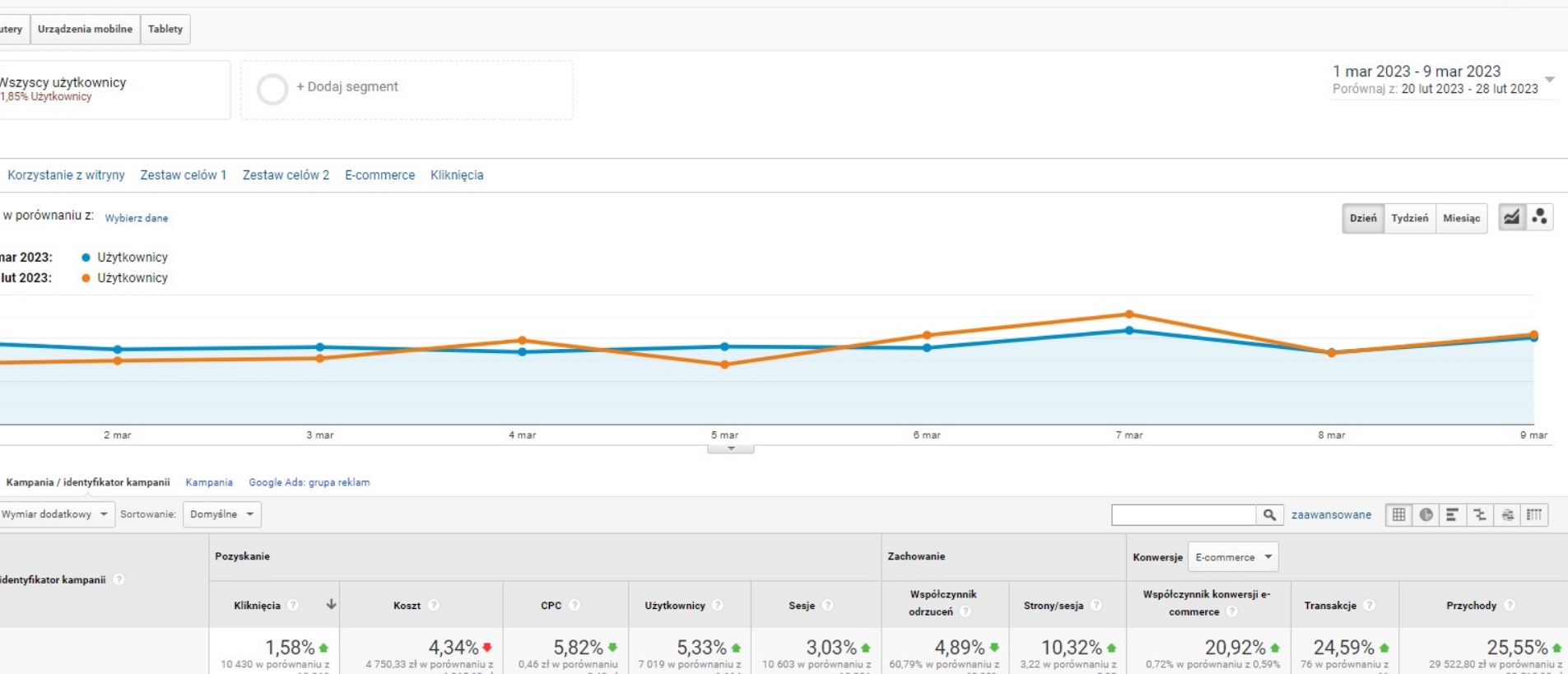Open help tooltip for Użytkownicy column
Screen dimensions: 1568x674
(718, 606)
